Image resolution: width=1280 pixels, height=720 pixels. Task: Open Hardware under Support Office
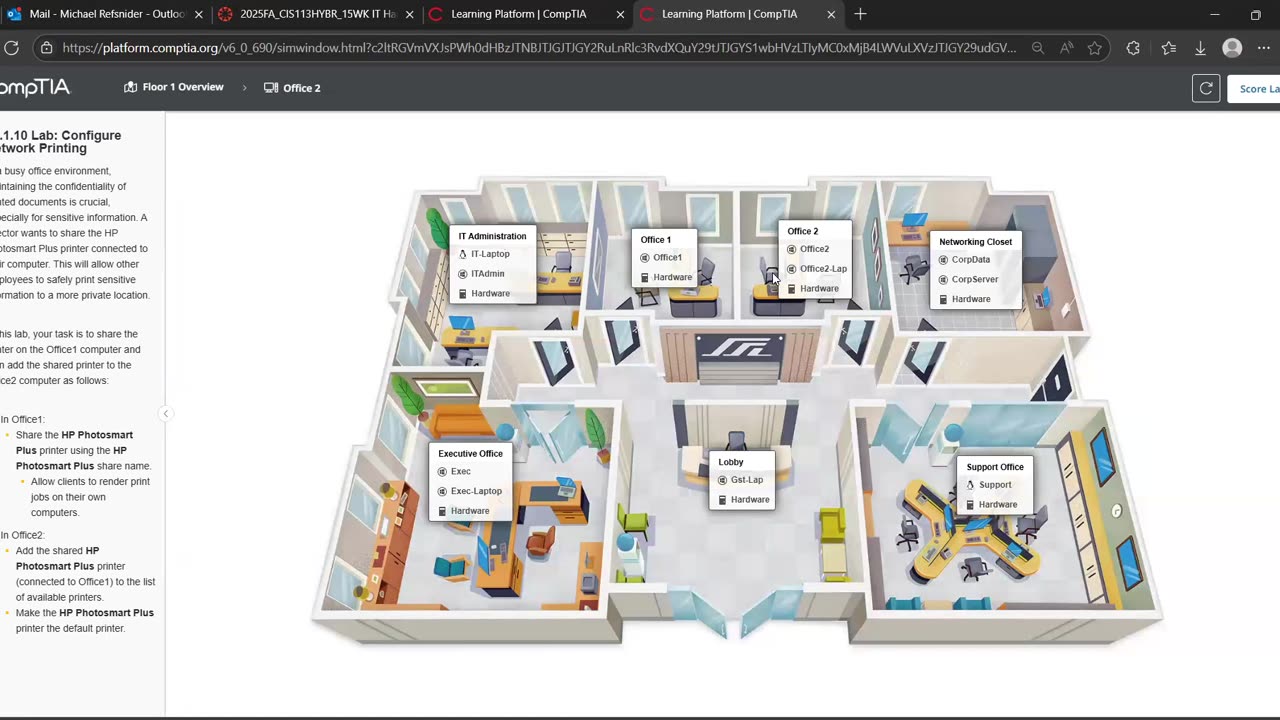pos(998,505)
